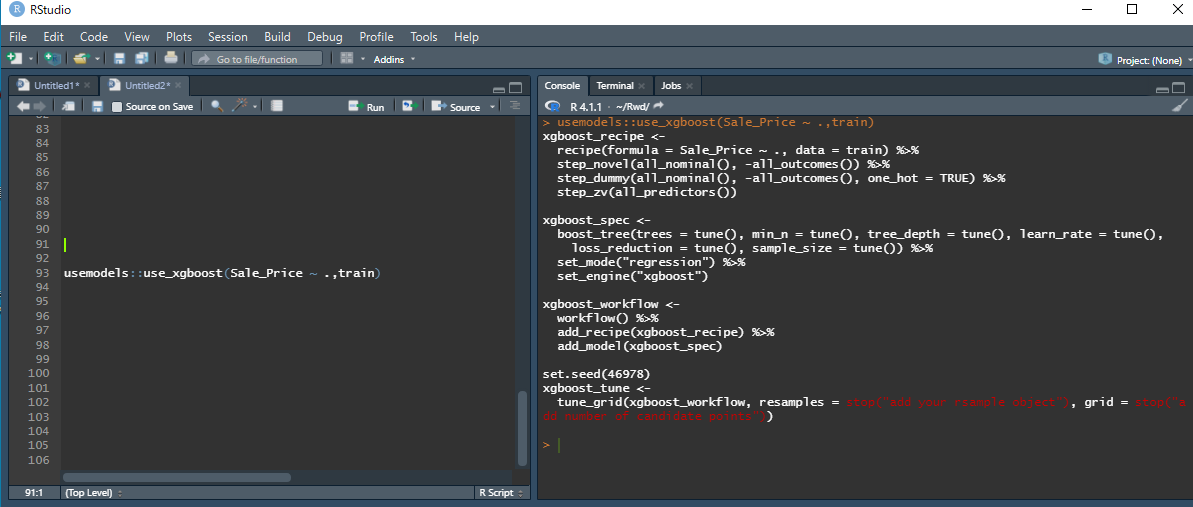Open the View menu
This screenshot has height=507, width=1193.
(x=137, y=37)
